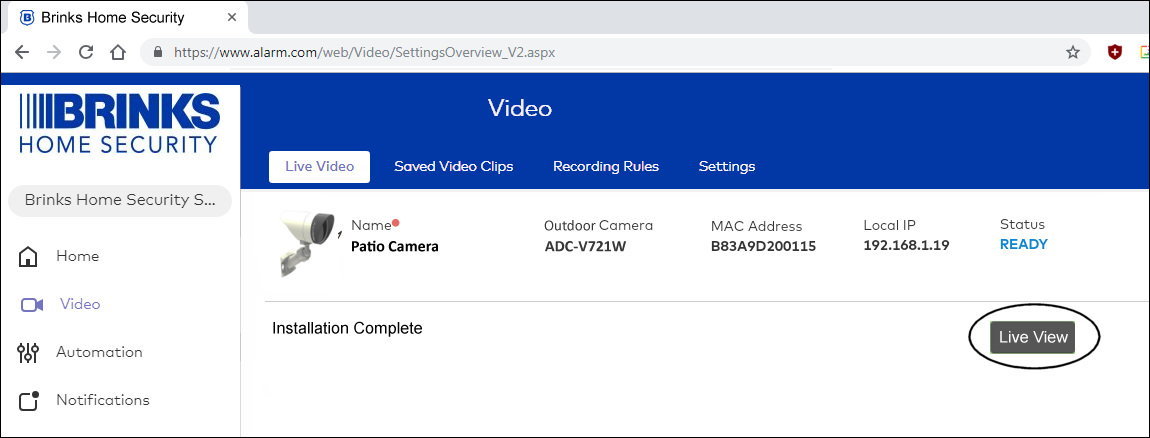
Task: Open Video in the sidebar
Action: pyautogui.click(x=80, y=304)
